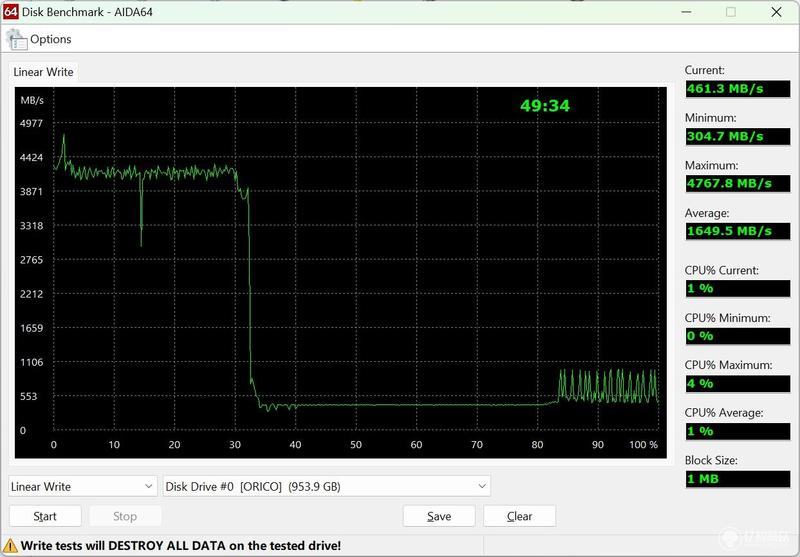Click the Save button

point(439,516)
